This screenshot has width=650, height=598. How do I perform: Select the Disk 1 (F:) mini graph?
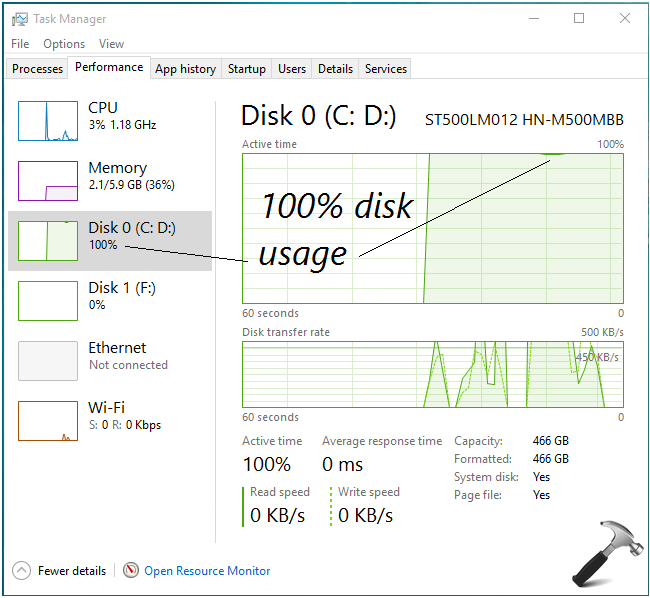pos(48,301)
